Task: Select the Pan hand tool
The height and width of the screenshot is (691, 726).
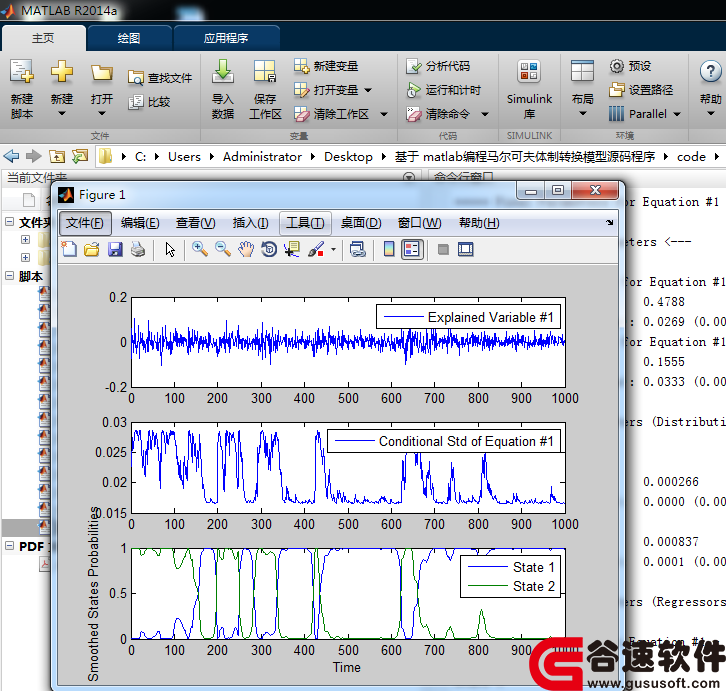Action: pyautogui.click(x=246, y=250)
